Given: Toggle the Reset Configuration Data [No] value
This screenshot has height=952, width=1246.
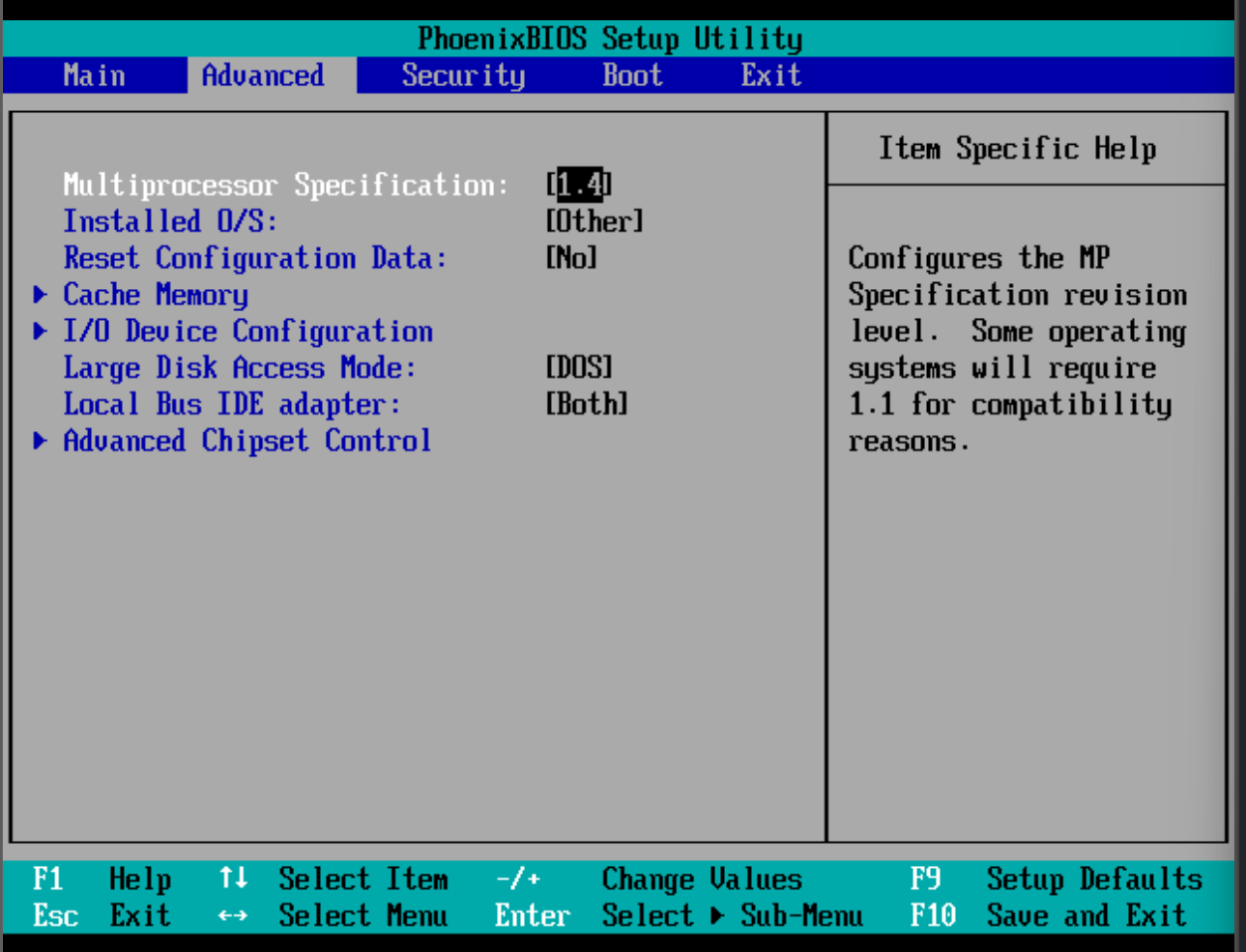Looking at the screenshot, I should point(571,258).
